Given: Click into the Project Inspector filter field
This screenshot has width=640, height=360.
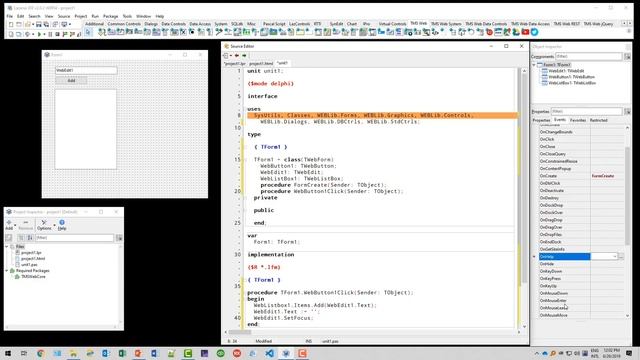Looking at the screenshot, I should tap(74, 238).
